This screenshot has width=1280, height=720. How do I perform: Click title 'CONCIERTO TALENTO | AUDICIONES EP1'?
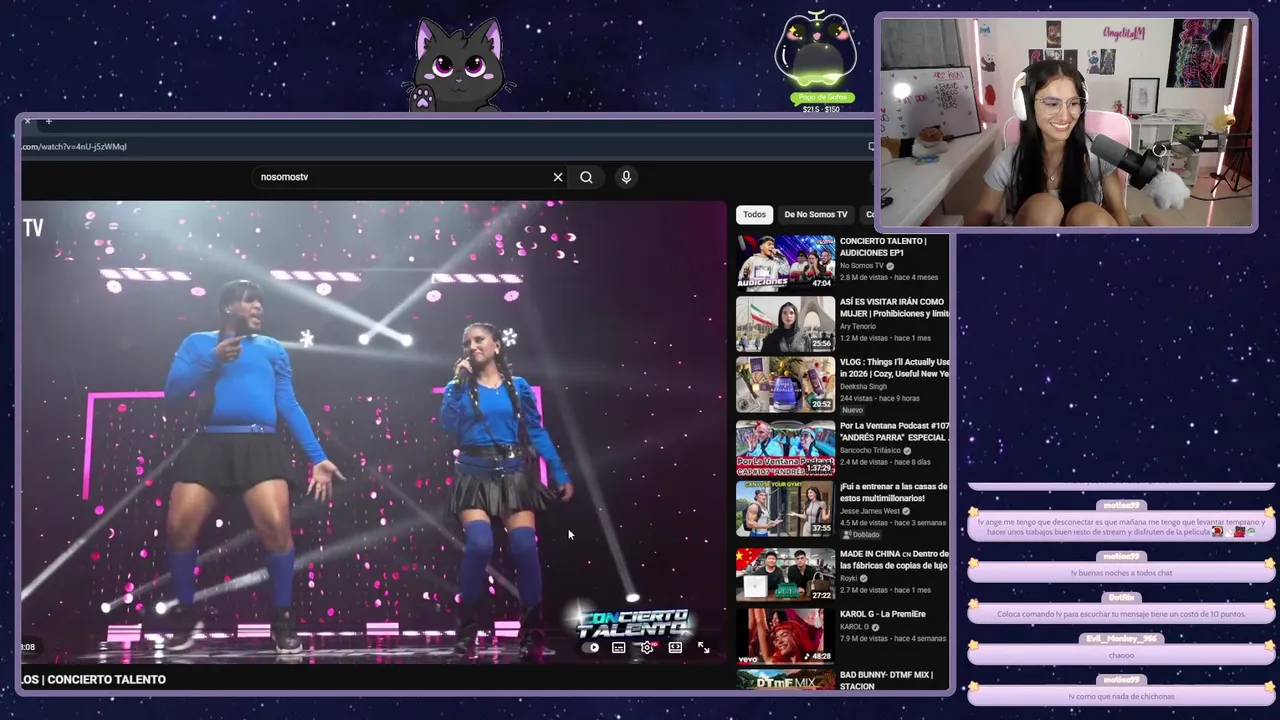click(x=883, y=247)
